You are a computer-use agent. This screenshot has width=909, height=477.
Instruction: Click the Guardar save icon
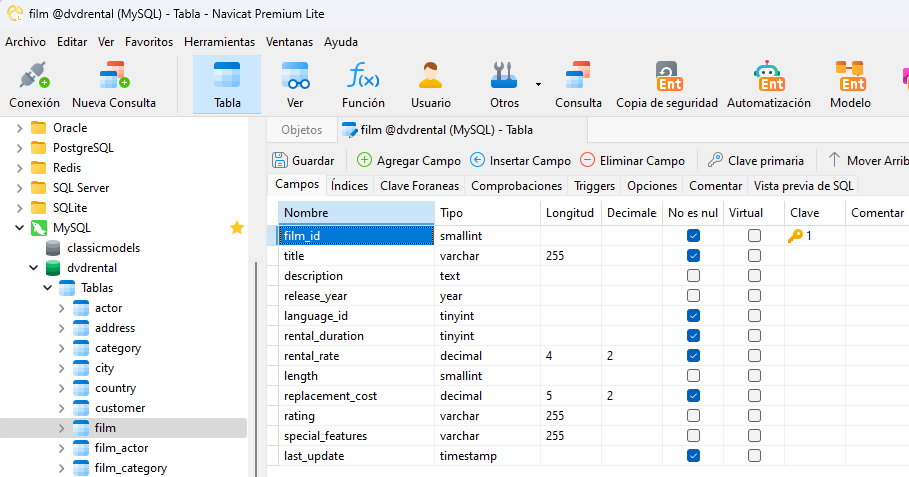280,161
